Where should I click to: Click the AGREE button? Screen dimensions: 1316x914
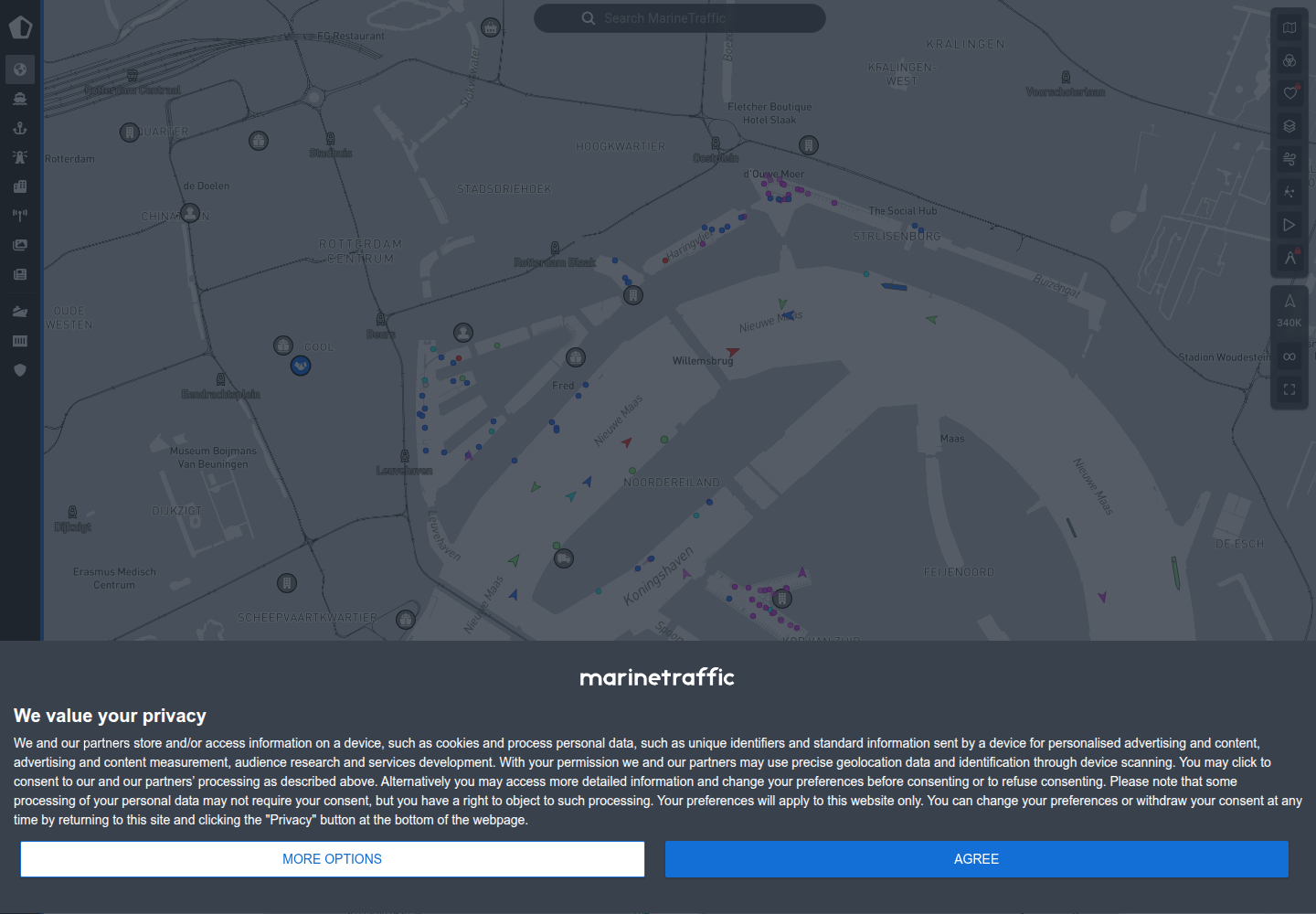(x=977, y=859)
